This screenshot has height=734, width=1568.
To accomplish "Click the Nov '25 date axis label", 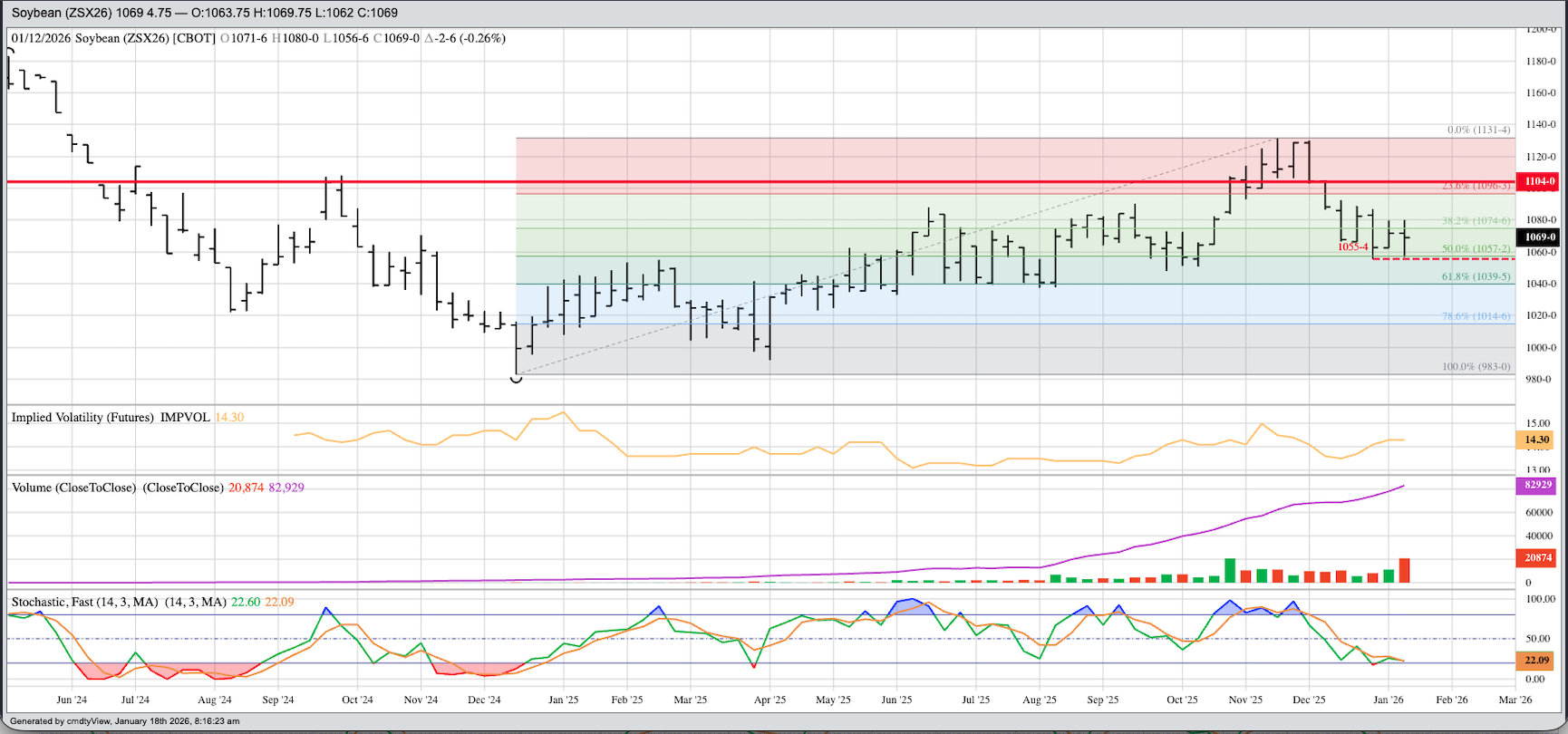I will click(1245, 700).
